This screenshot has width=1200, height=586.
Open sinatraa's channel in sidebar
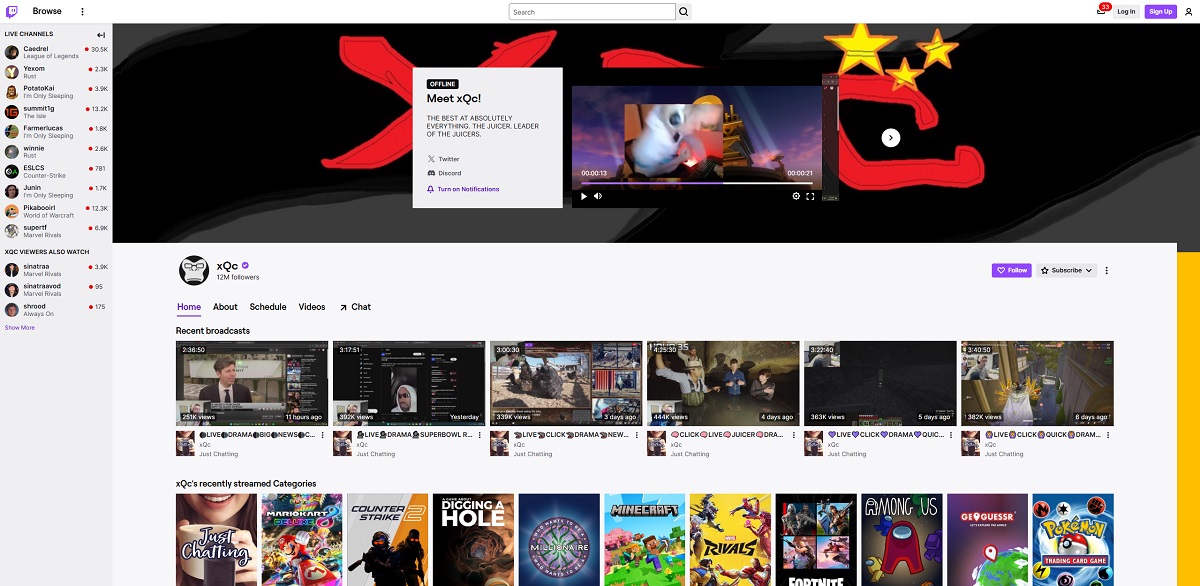[56, 270]
